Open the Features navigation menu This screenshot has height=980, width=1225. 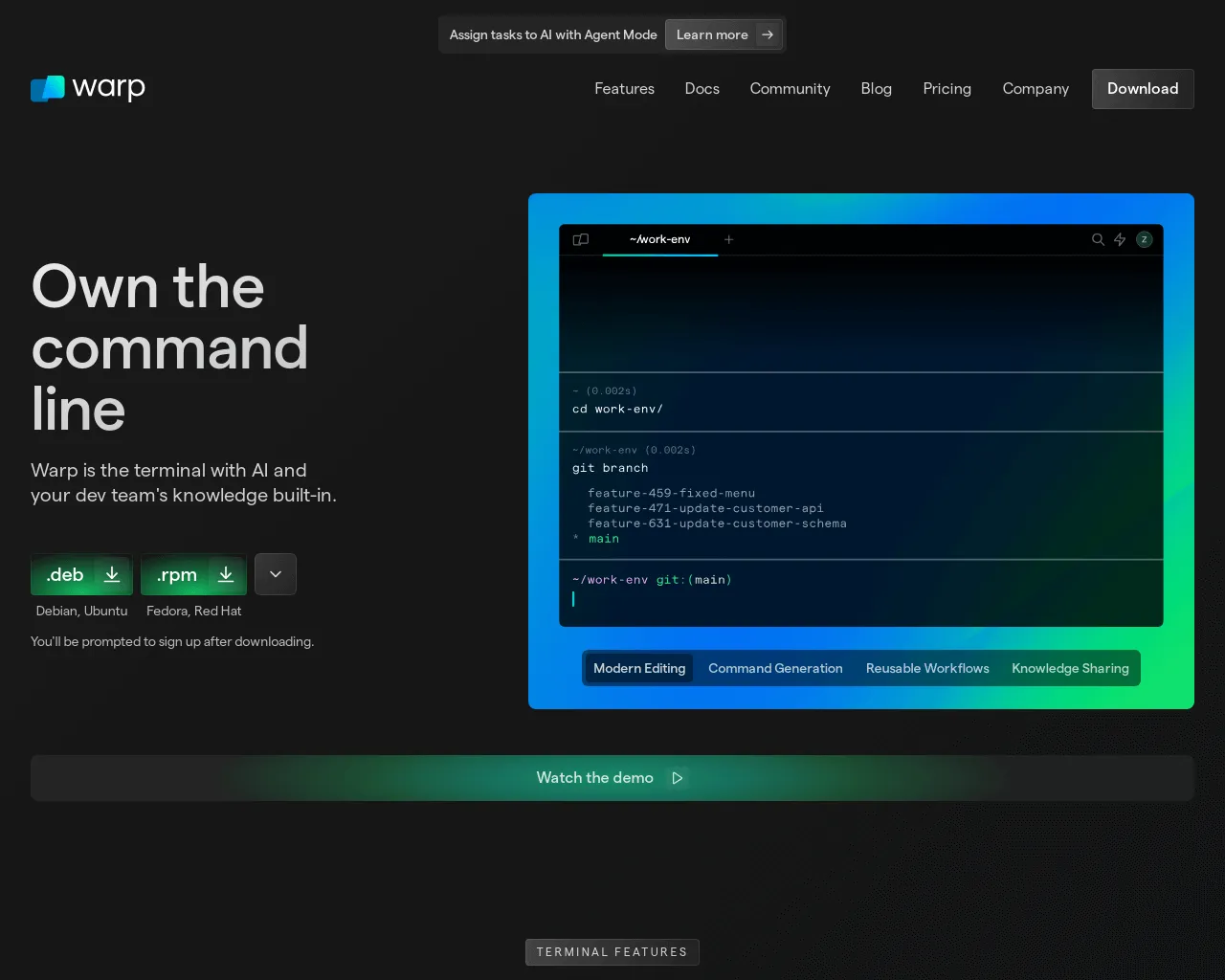[x=624, y=88]
